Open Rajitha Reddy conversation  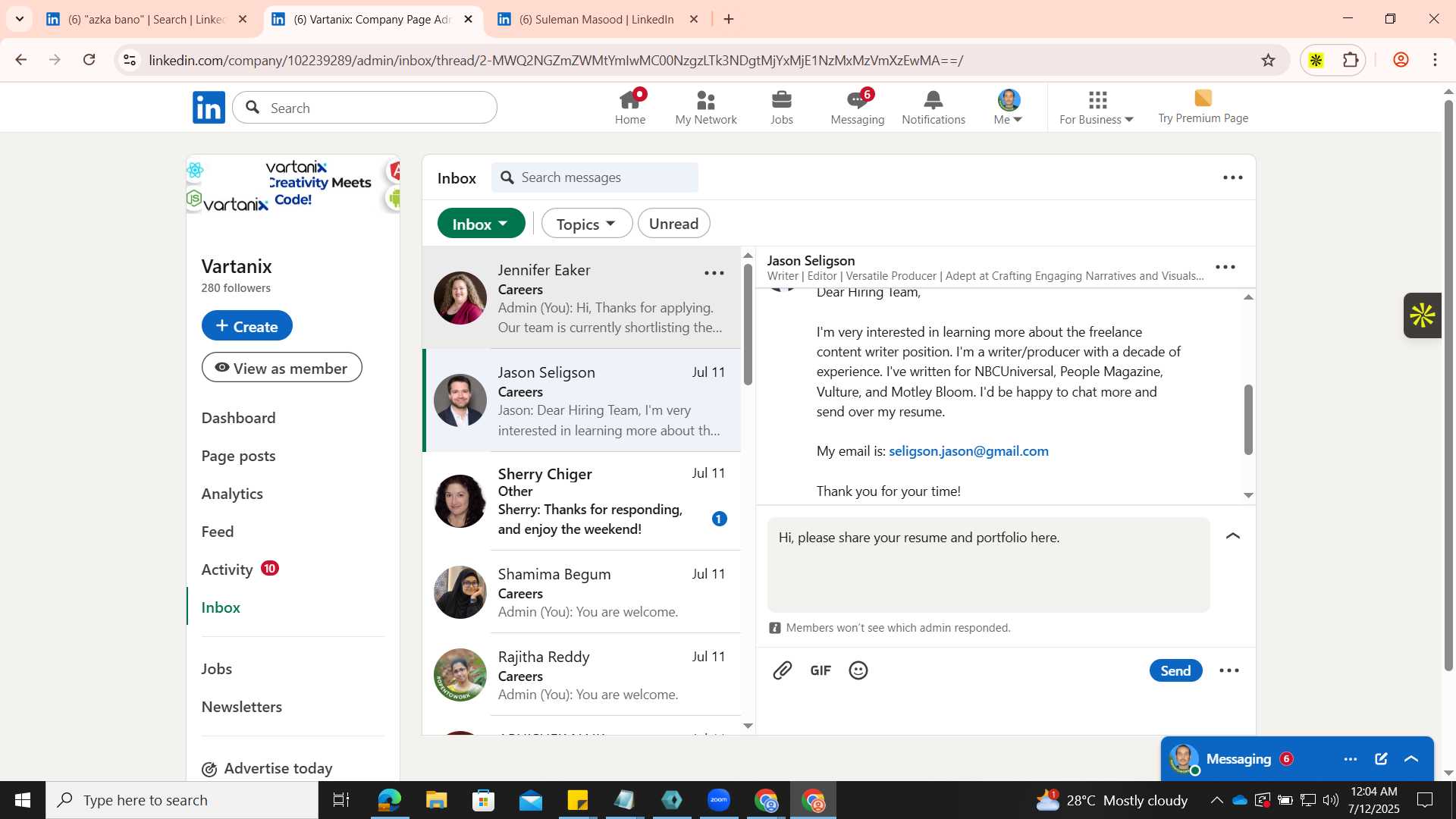(582, 675)
